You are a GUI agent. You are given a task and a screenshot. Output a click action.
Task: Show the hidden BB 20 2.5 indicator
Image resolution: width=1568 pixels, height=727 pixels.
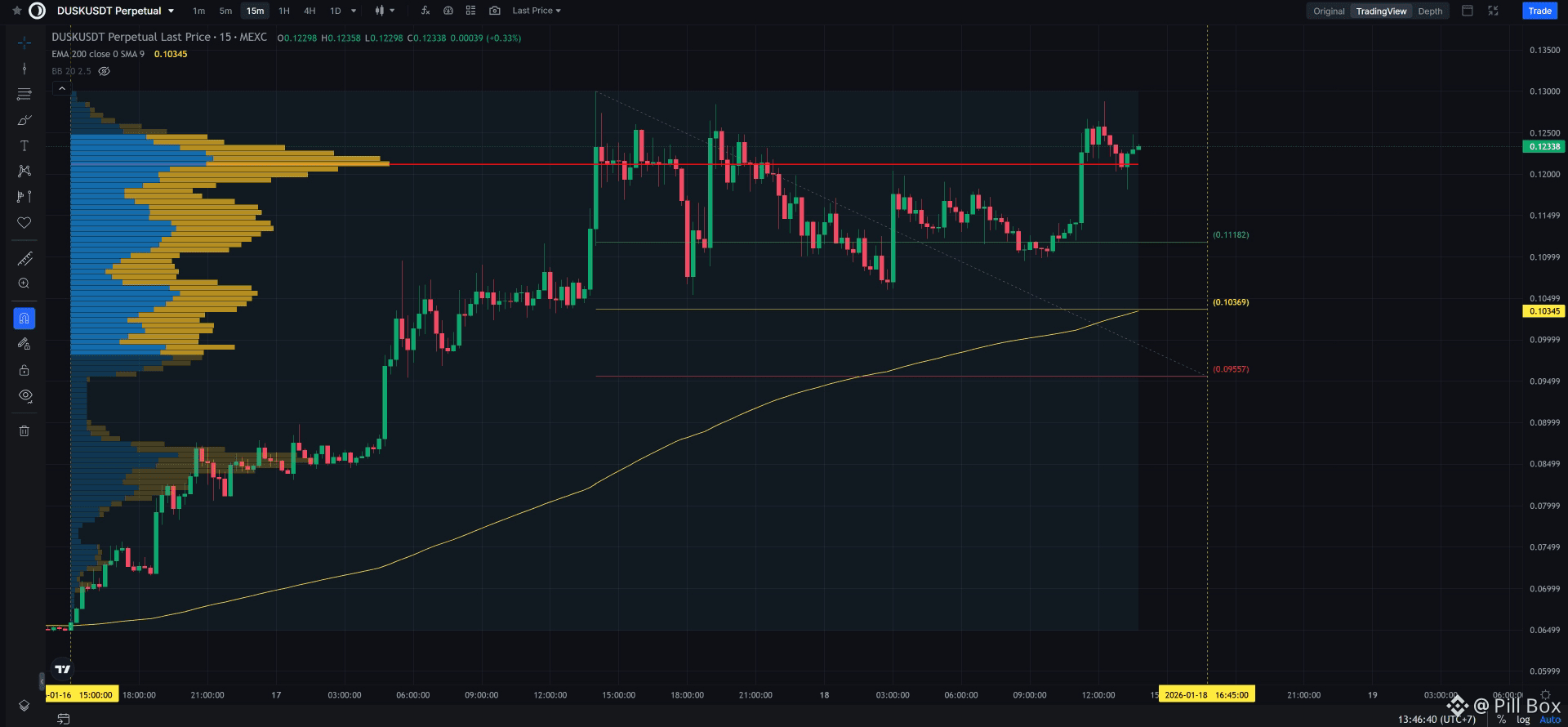pos(104,71)
